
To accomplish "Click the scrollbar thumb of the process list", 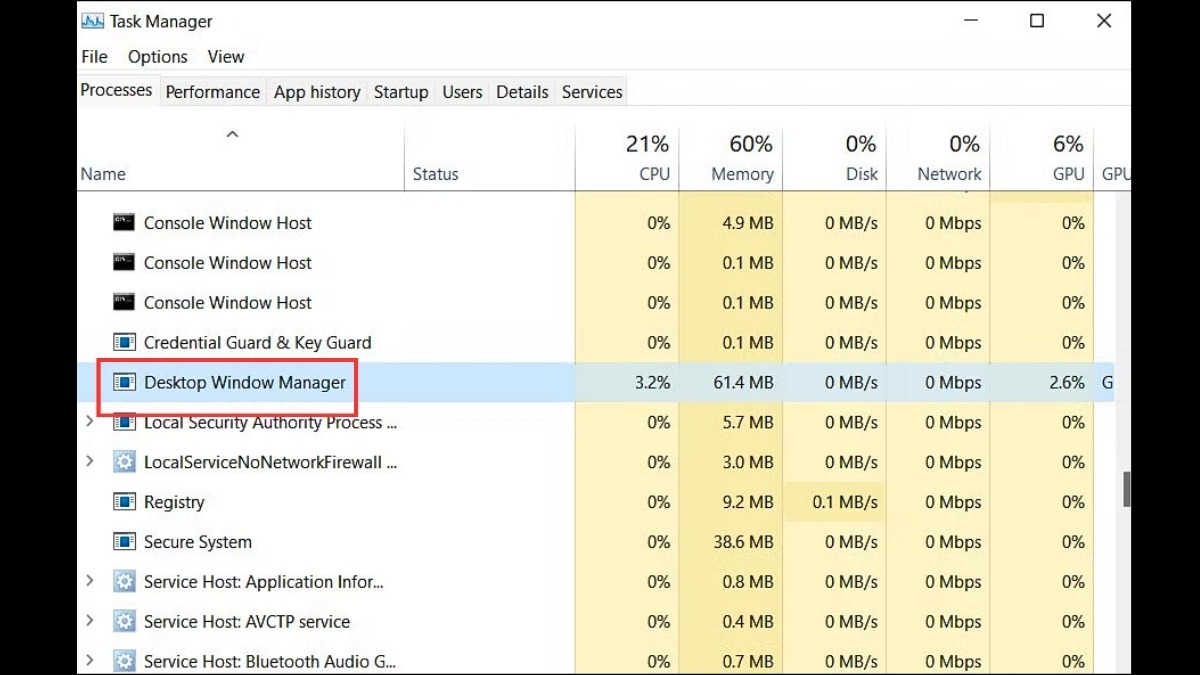I will tap(1127, 490).
